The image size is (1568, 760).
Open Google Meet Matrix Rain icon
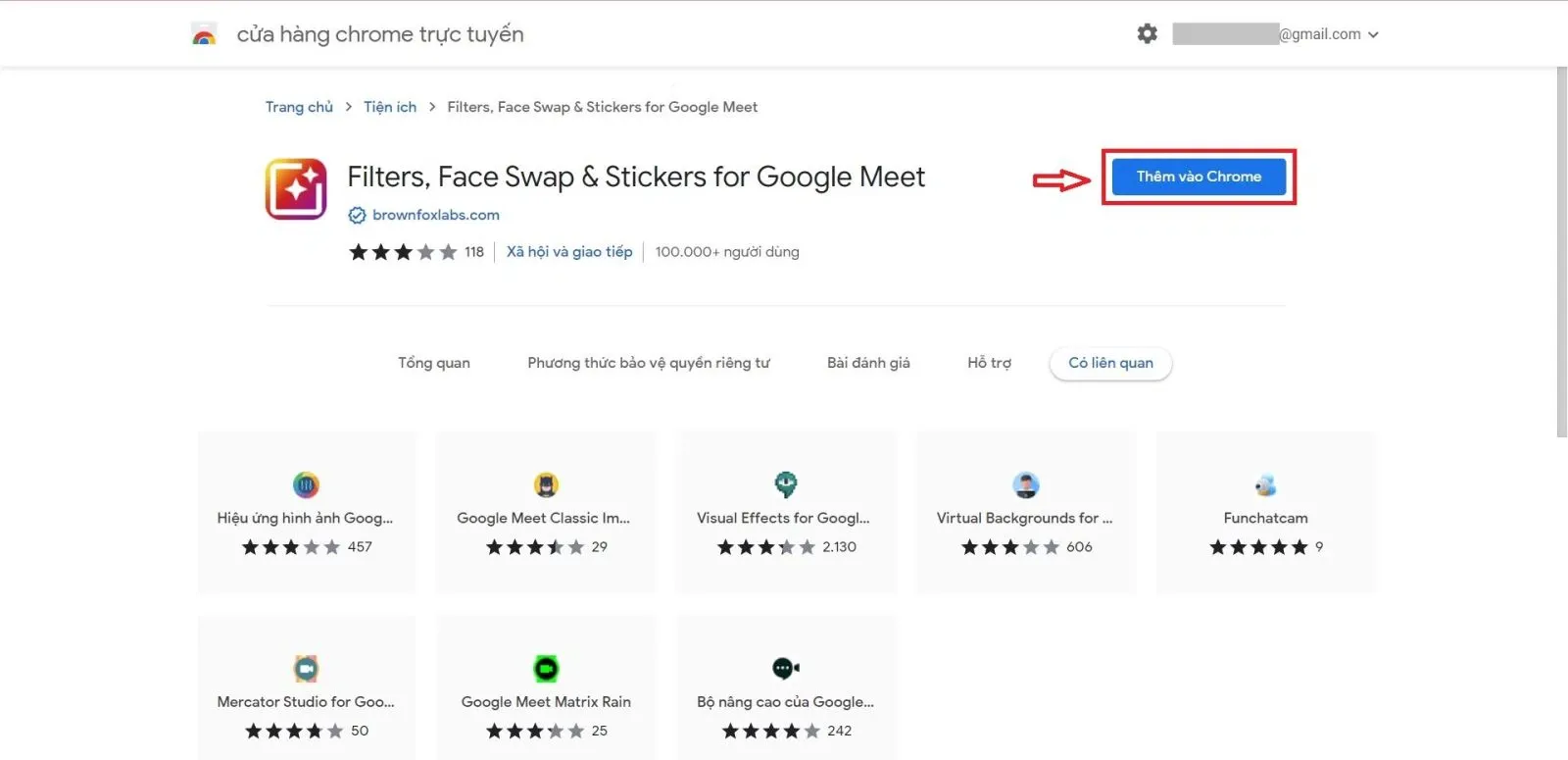click(546, 669)
